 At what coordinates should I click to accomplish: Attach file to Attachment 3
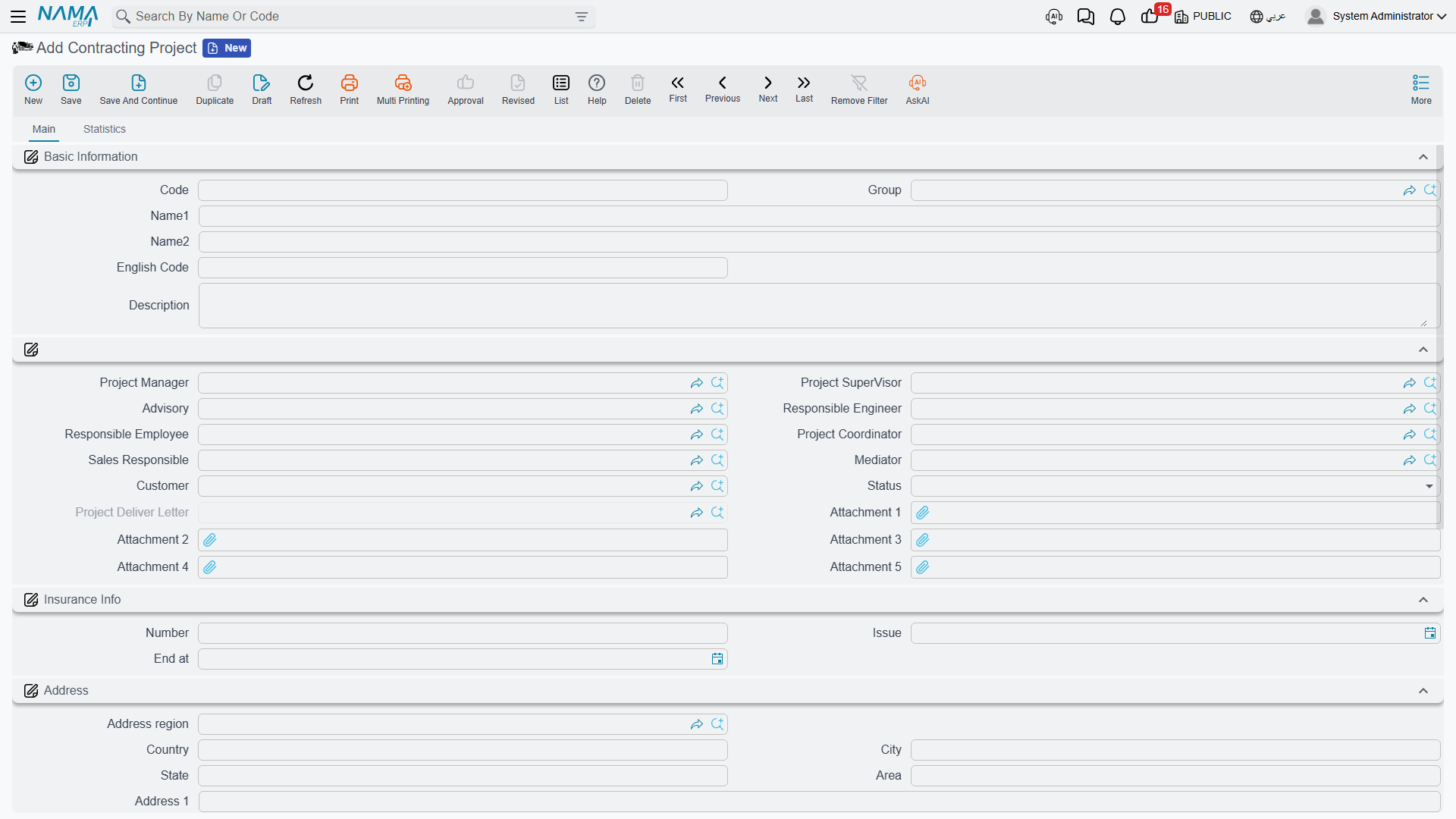pyautogui.click(x=923, y=540)
